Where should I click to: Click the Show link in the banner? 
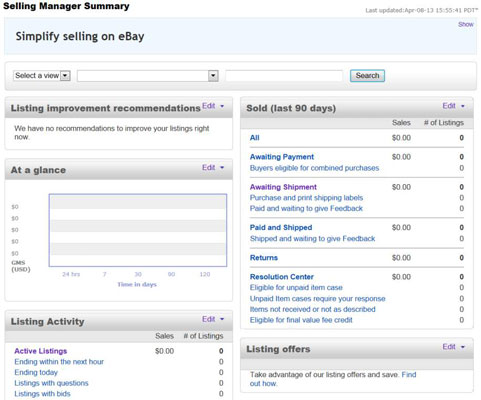(466, 24)
